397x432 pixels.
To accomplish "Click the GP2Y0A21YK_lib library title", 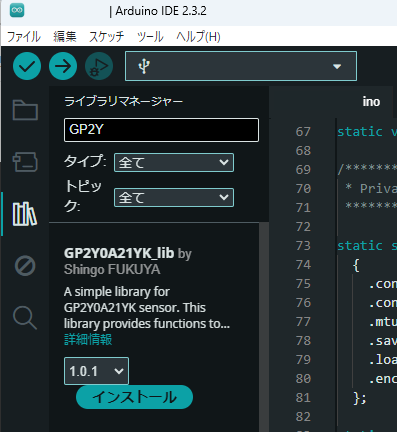I will 119,253.
